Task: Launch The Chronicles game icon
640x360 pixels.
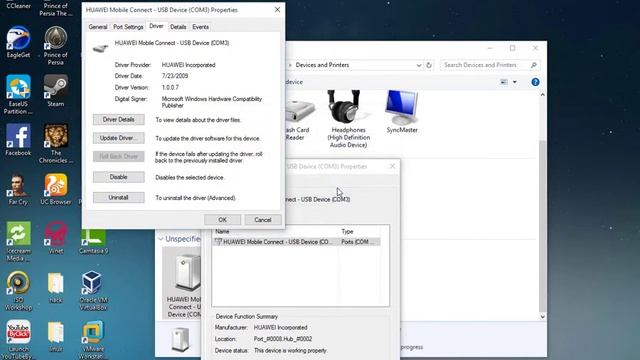Action: (56, 143)
